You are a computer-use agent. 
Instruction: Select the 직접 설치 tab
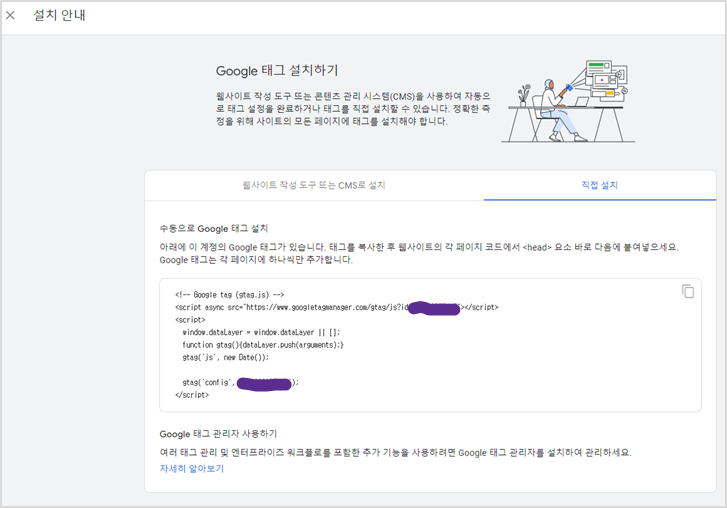coord(599,185)
